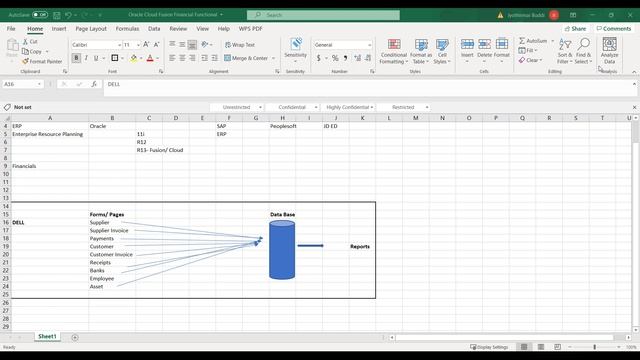Switch to the Page Layout tab
The height and width of the screenshot is (360, 640).
[x=91, y=29]
